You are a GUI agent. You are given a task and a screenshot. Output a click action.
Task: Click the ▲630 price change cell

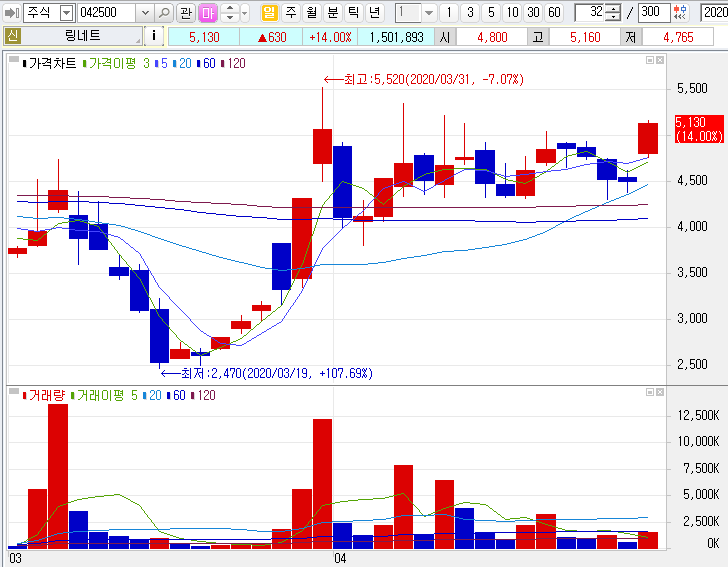pyautogui.click(x=271, y=37)
